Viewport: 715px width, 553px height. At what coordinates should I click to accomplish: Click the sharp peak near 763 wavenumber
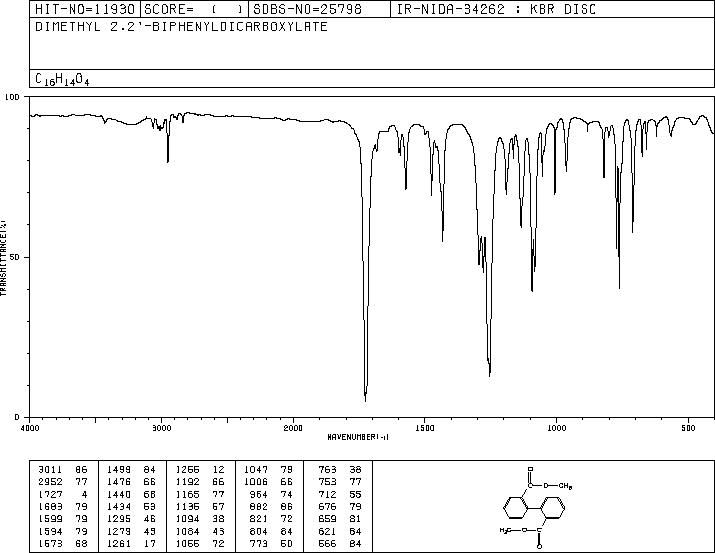[x=619, y=283]
